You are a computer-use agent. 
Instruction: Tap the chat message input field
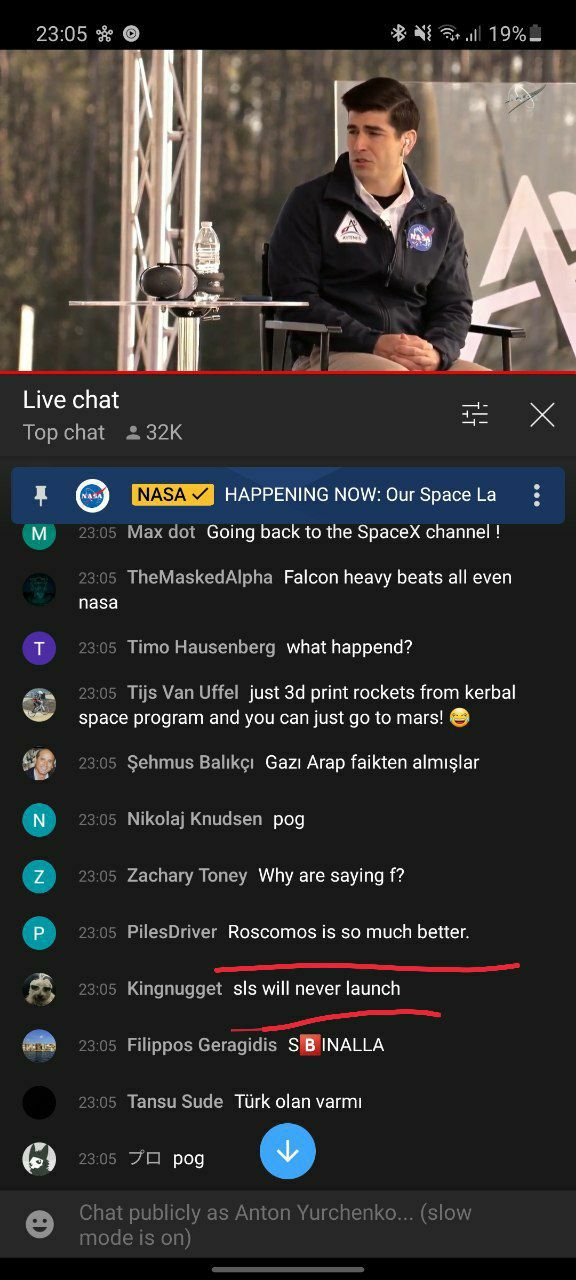(288, 1224)
